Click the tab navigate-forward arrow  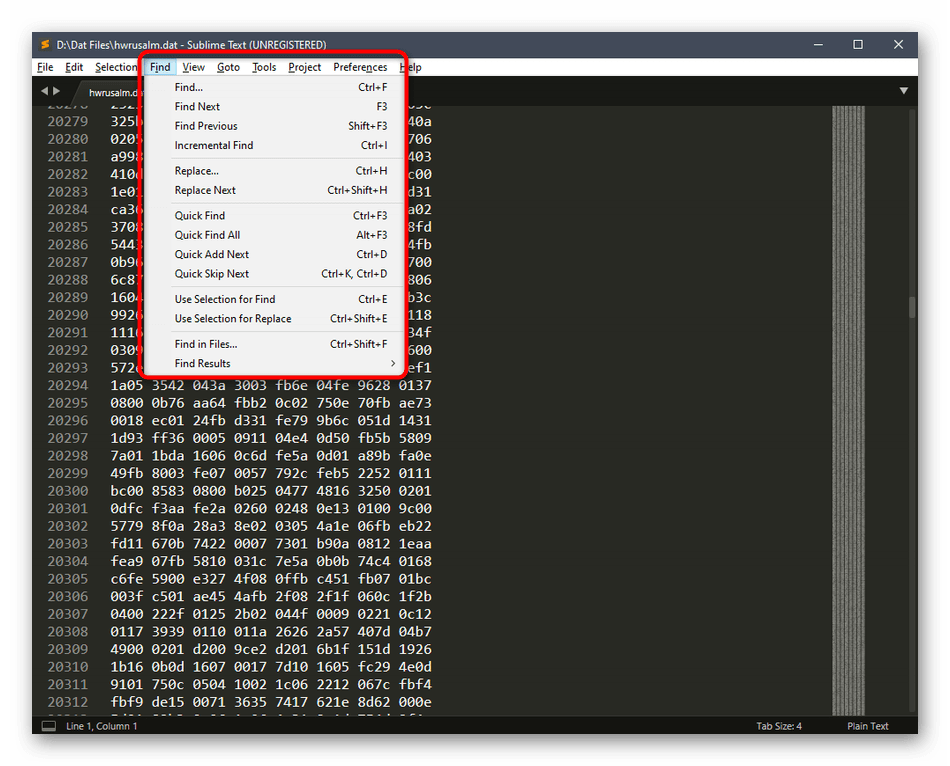(56, 91)
